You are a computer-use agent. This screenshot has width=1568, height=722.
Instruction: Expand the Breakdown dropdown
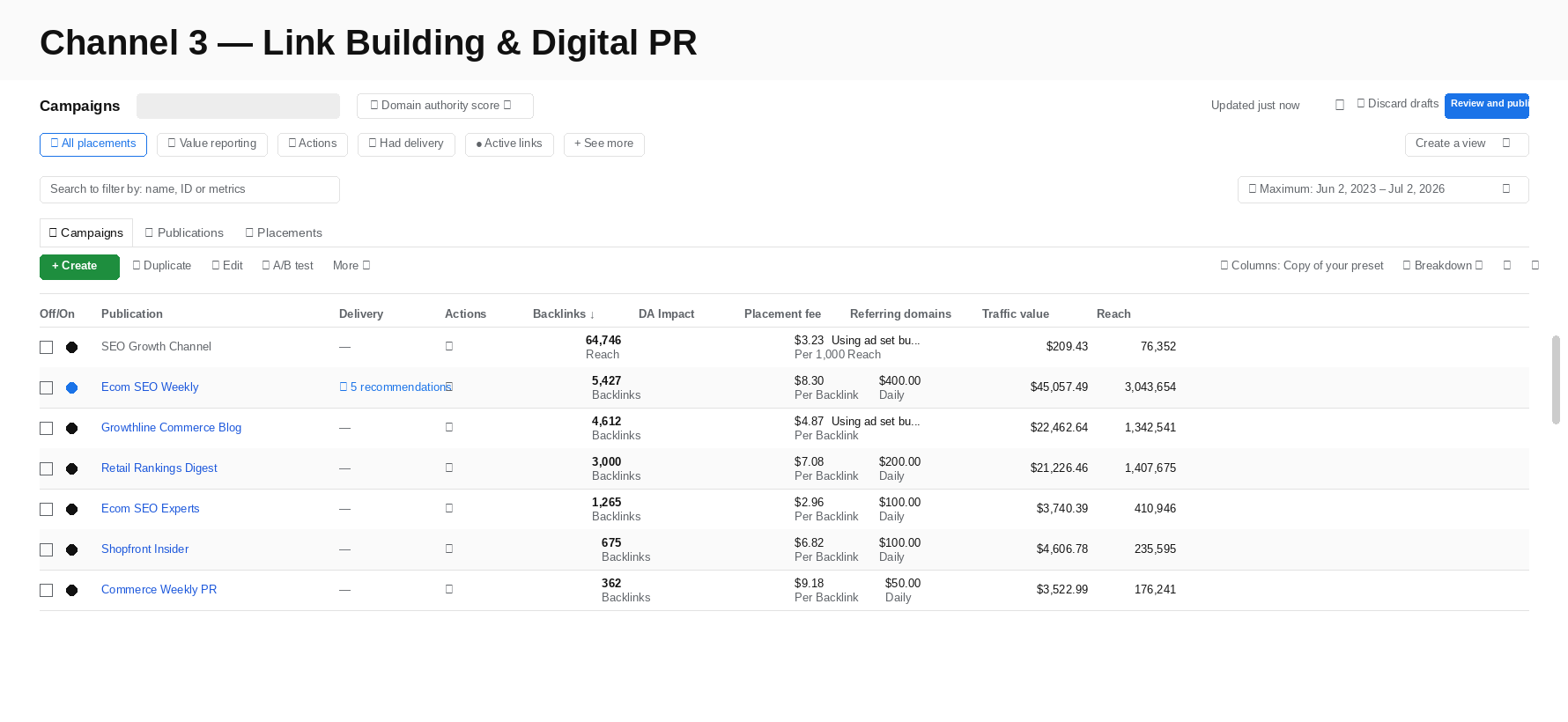(1443, 266)
